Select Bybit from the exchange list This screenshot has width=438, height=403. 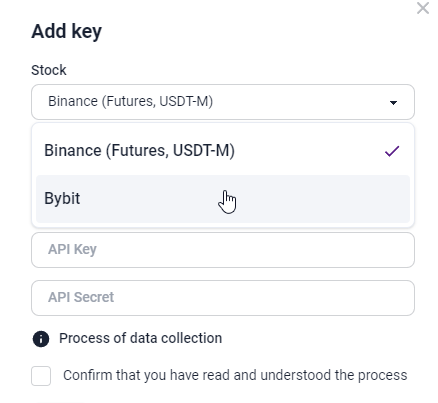point(223,199)
